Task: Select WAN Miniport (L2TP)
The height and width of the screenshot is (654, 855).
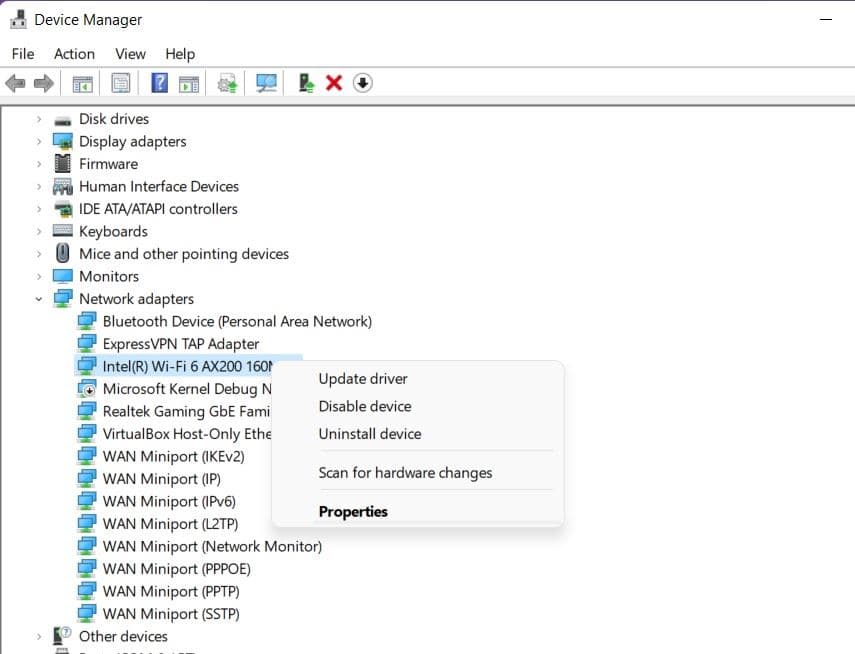Action: coord(171,524)
